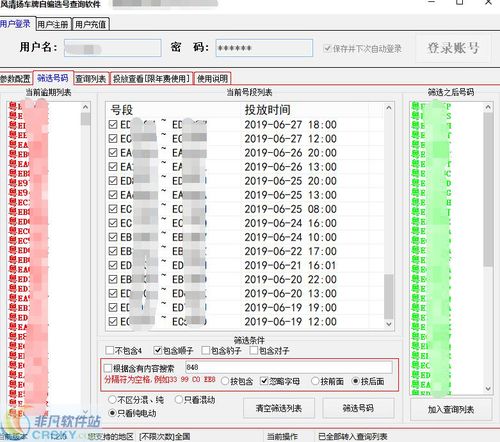Click the 投放时间 column header
The height and width of the screenshot is (442, 500).
(x=268, y=110)
